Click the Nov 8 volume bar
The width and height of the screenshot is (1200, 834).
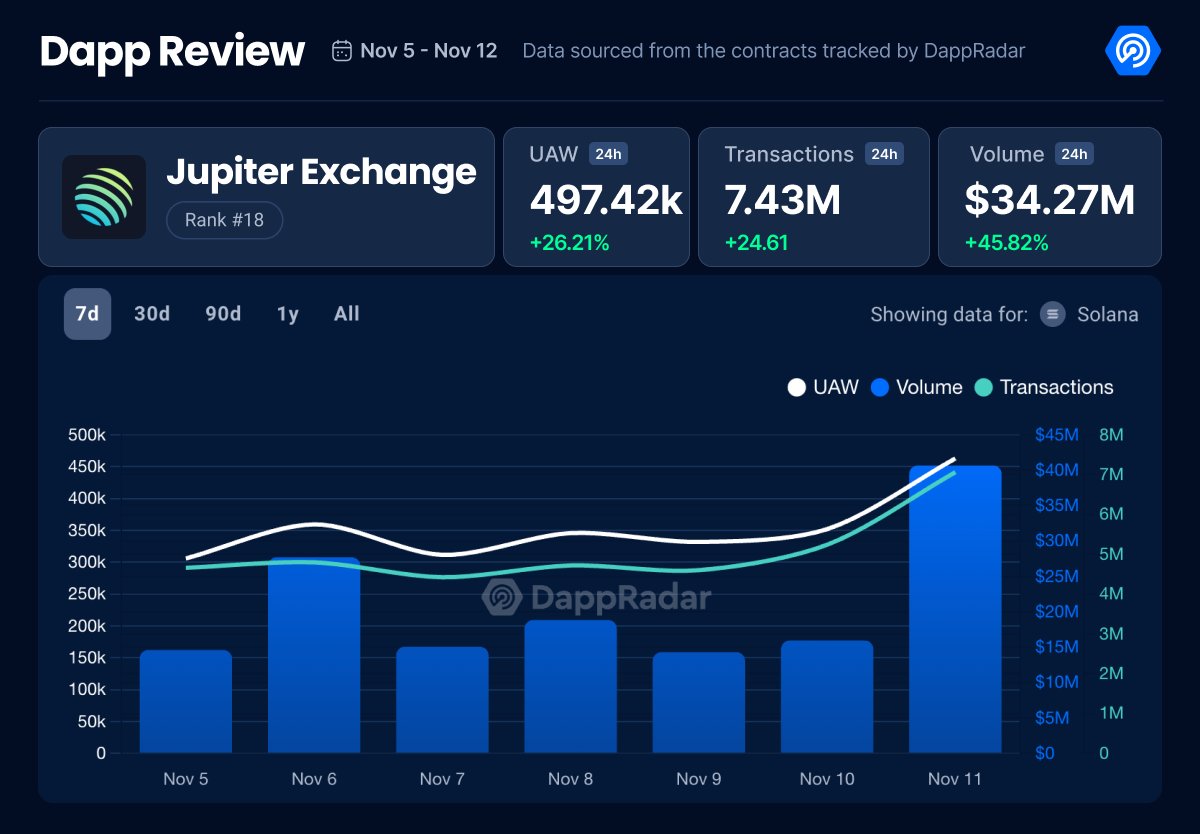(570, 686)
